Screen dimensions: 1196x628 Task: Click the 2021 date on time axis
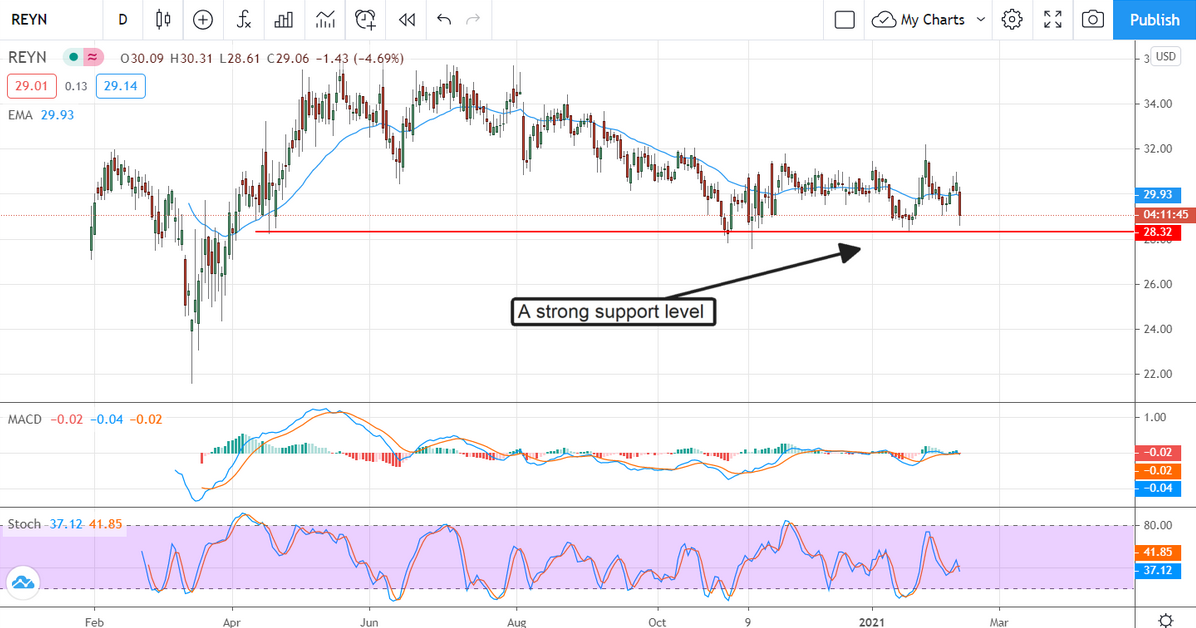pyautogui.click(x=872, y=622)
